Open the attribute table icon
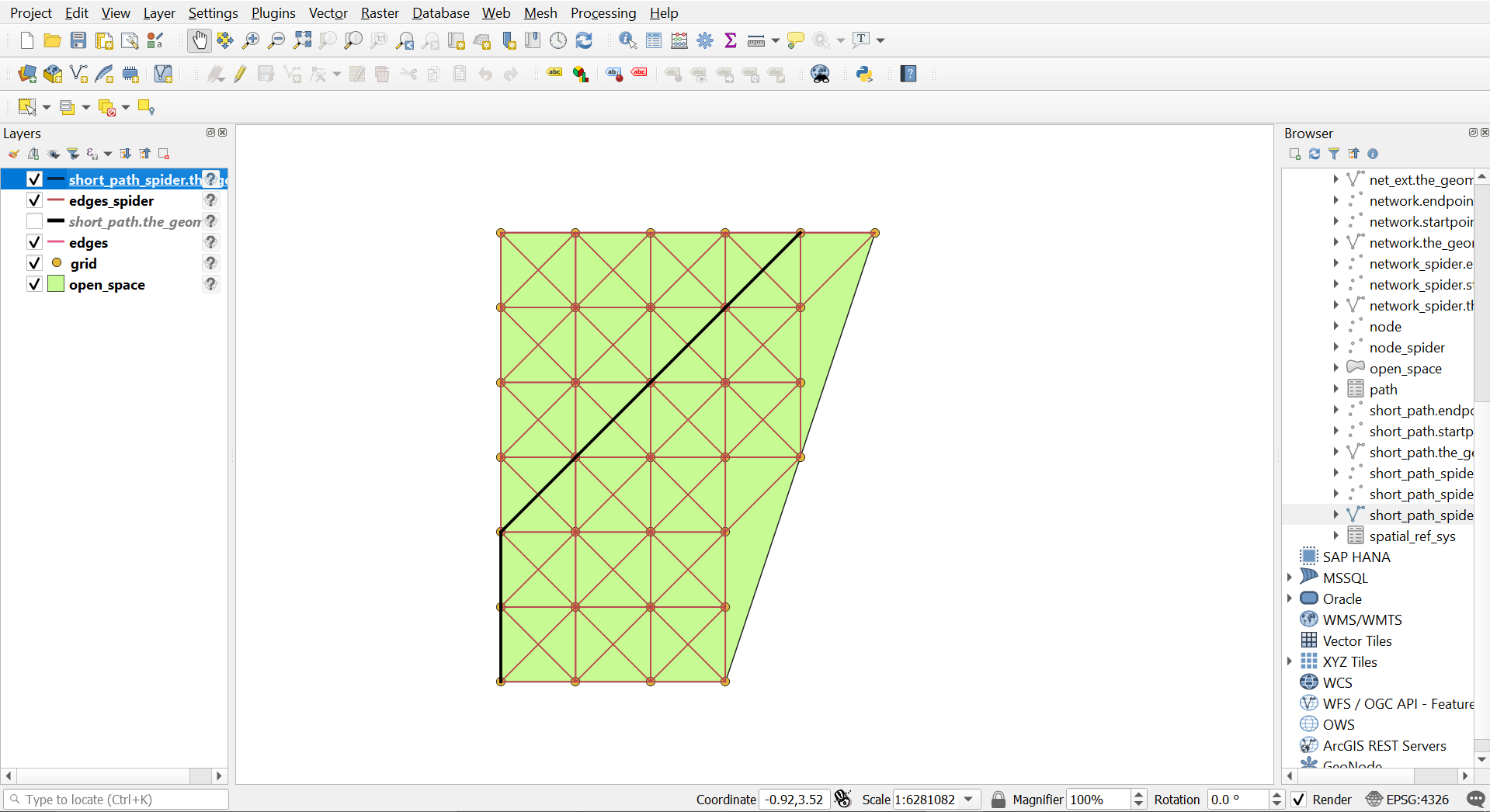 tap(654, 40)
